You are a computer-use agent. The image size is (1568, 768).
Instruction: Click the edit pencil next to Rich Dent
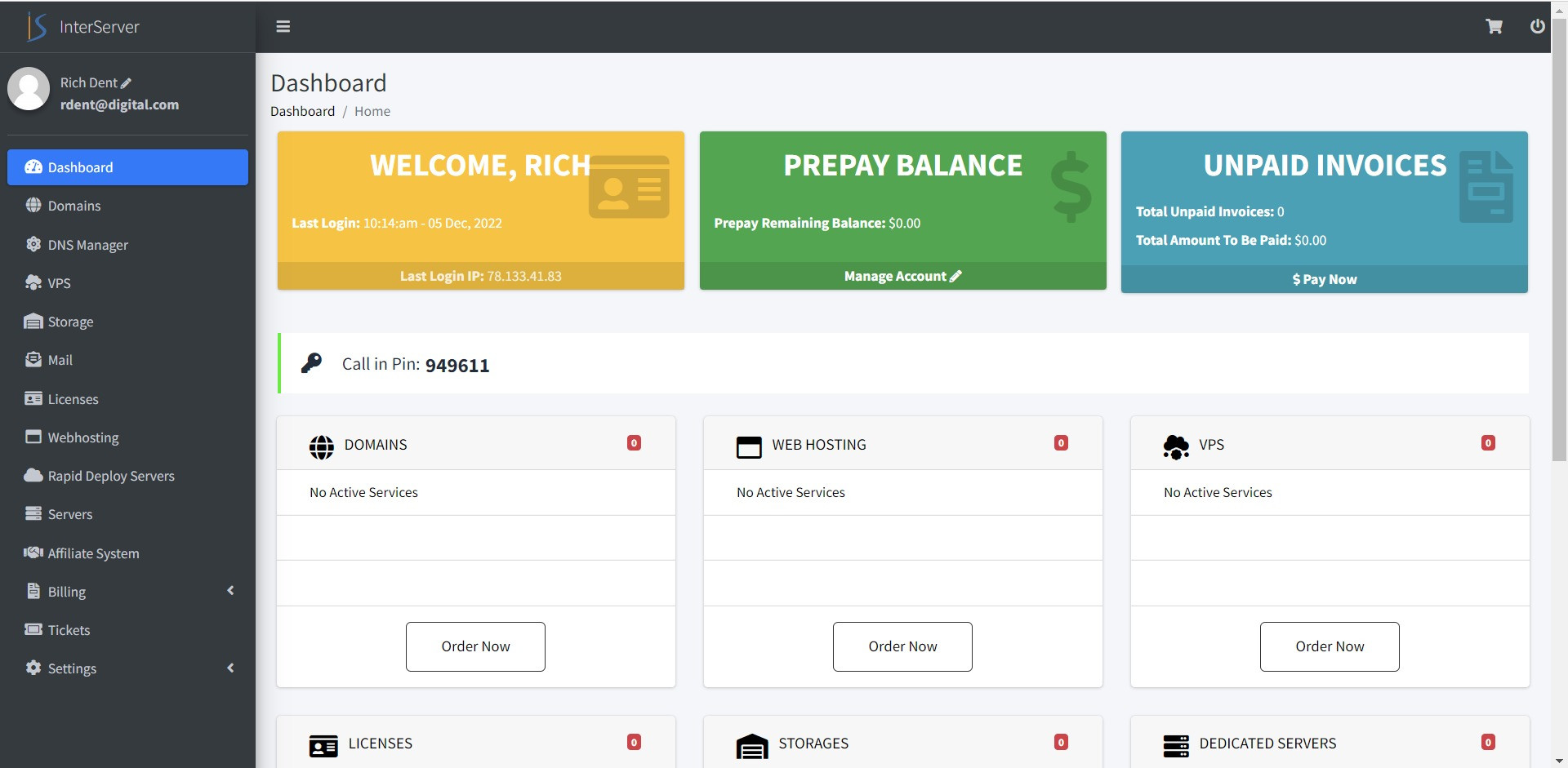[x=126, y=83]
